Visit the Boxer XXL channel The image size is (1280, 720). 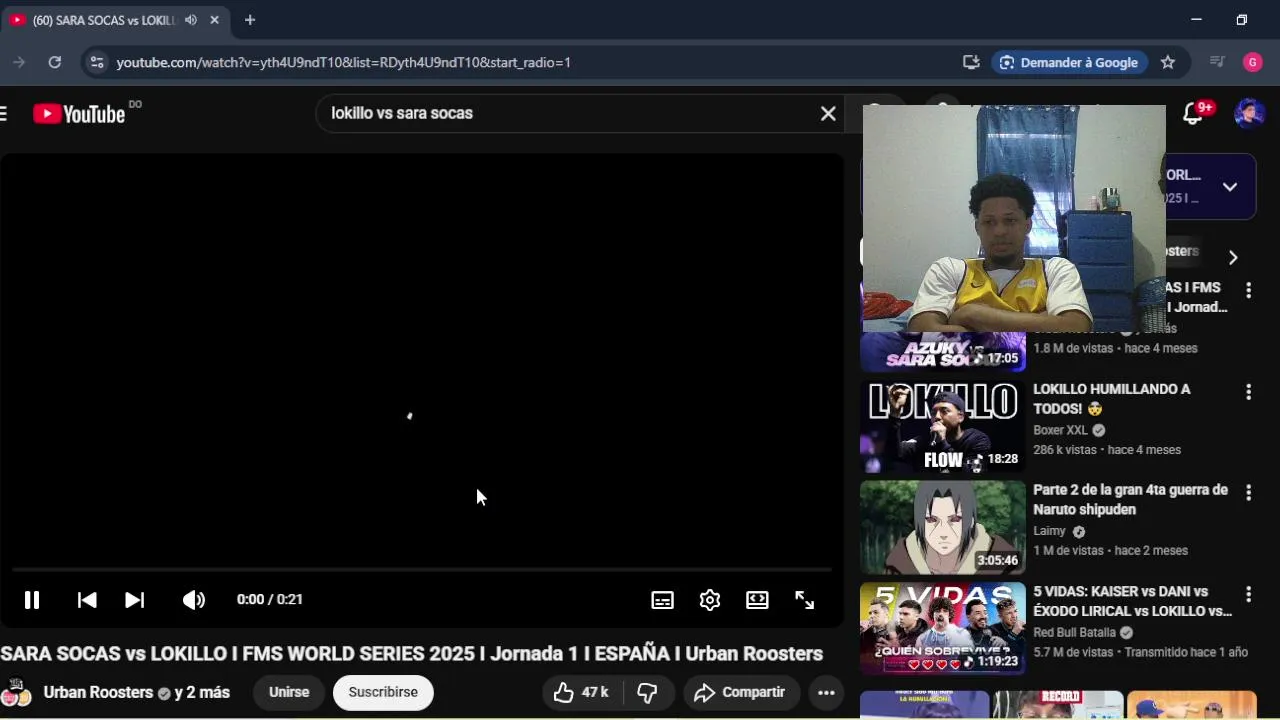(1060, 431)
